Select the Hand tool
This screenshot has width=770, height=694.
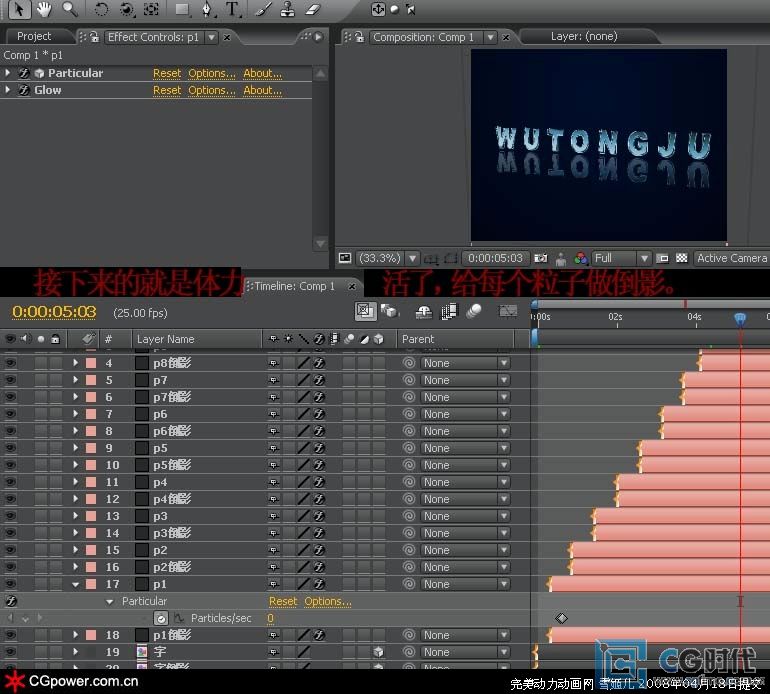(x=44, y=9)
